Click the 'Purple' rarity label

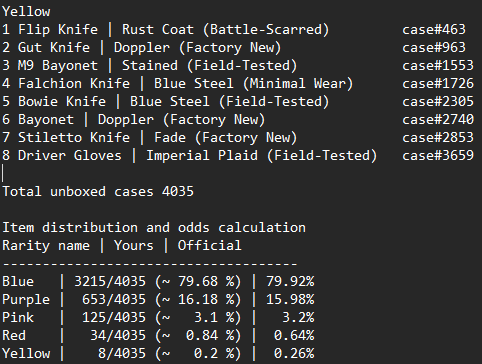coord(26,300)
